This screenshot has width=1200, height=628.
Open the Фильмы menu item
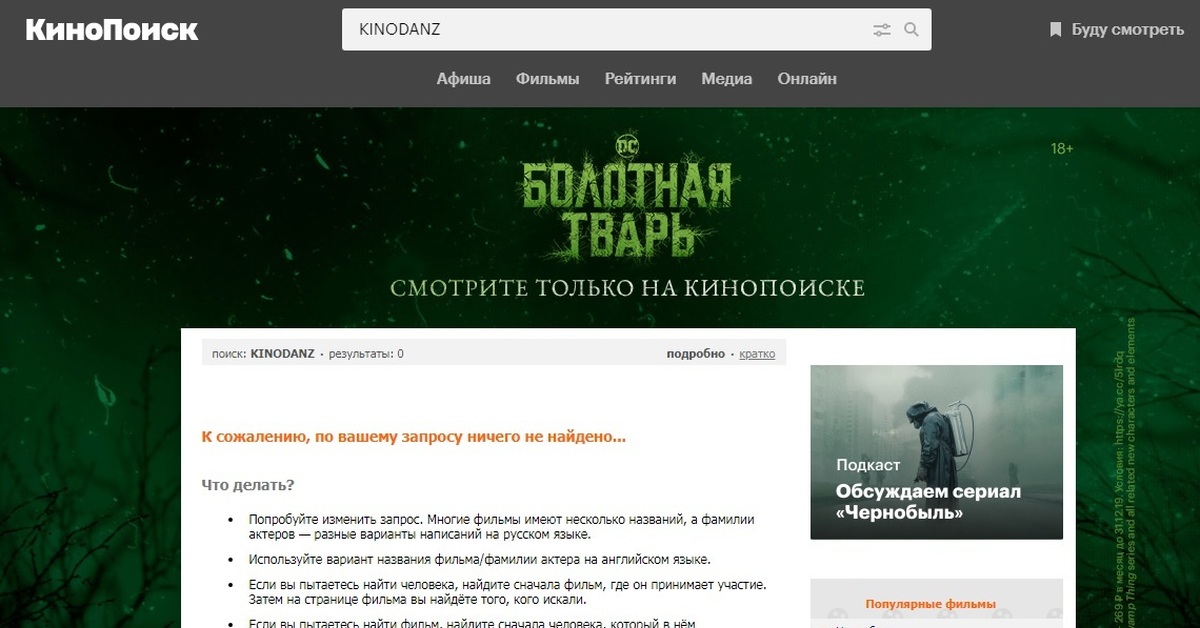(547, 79)
